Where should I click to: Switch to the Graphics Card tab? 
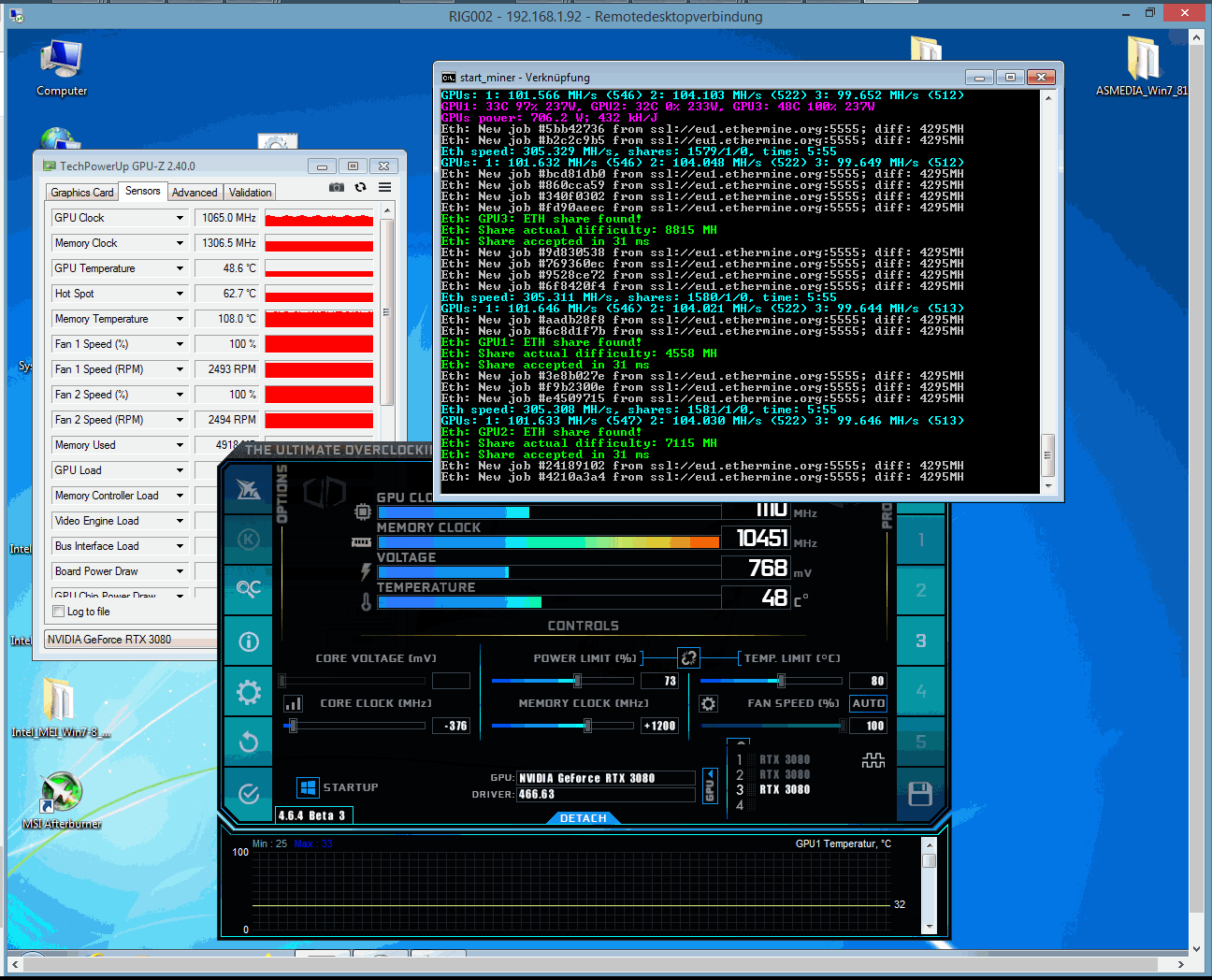click(x=82, y=193)
